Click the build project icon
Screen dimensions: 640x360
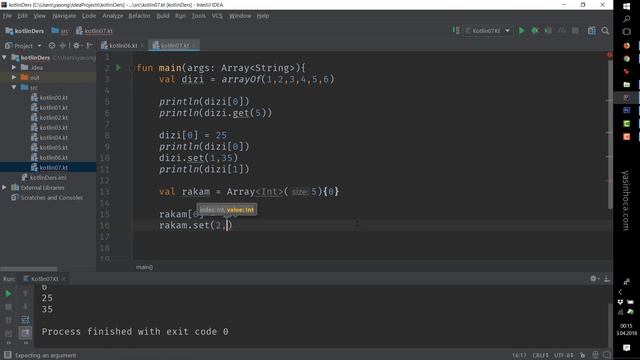pyautogui.click(x=456, y=31)
